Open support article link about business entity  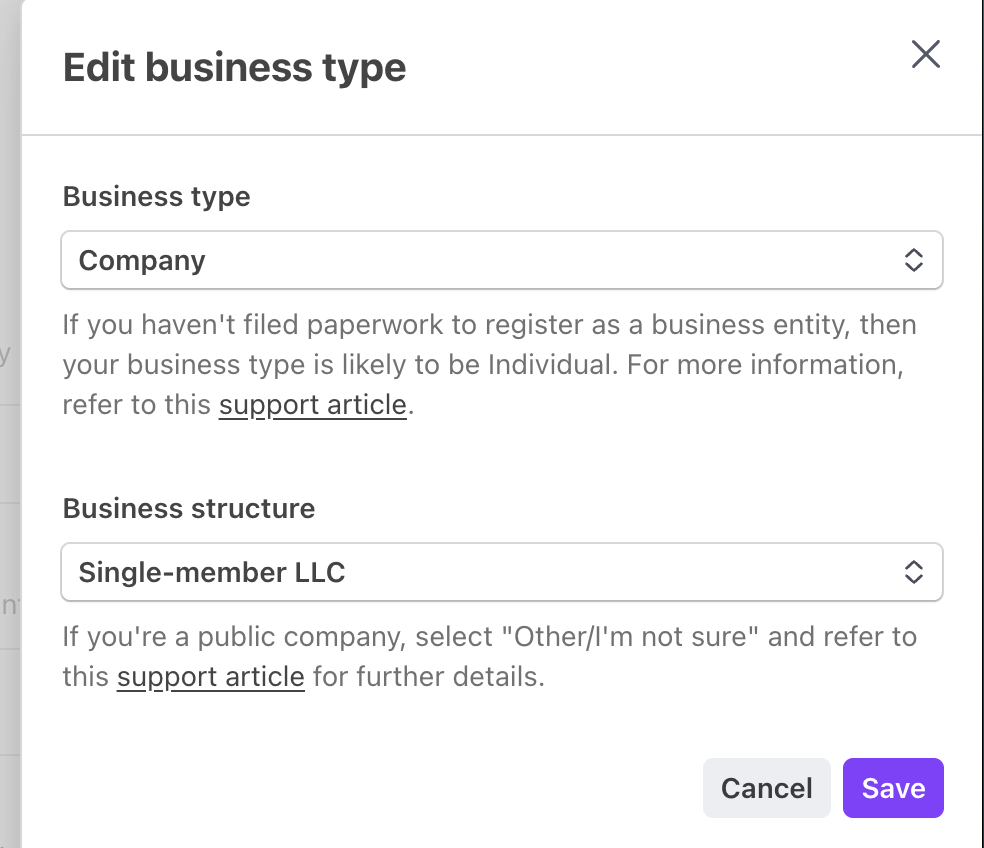coord(313,405)
